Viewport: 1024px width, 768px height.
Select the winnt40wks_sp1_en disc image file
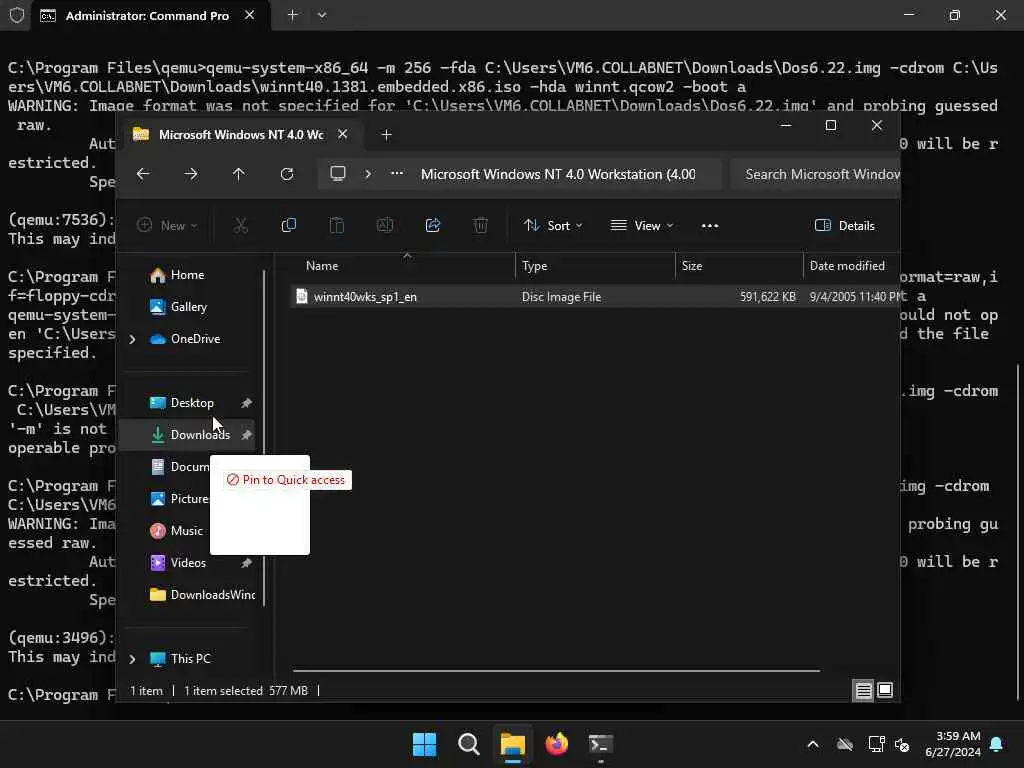click(595, 296)
